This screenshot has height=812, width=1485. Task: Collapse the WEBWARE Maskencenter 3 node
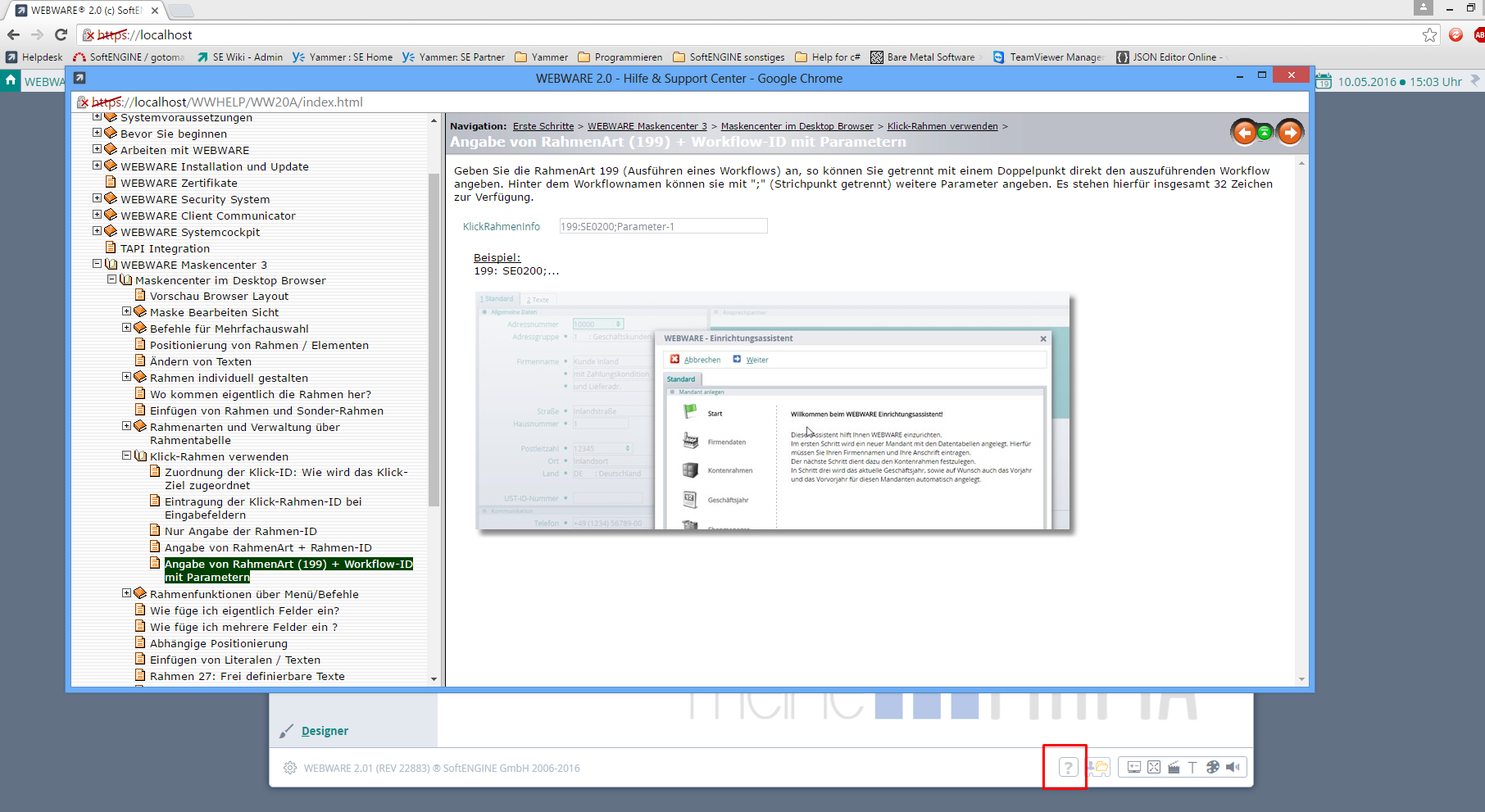98,264
